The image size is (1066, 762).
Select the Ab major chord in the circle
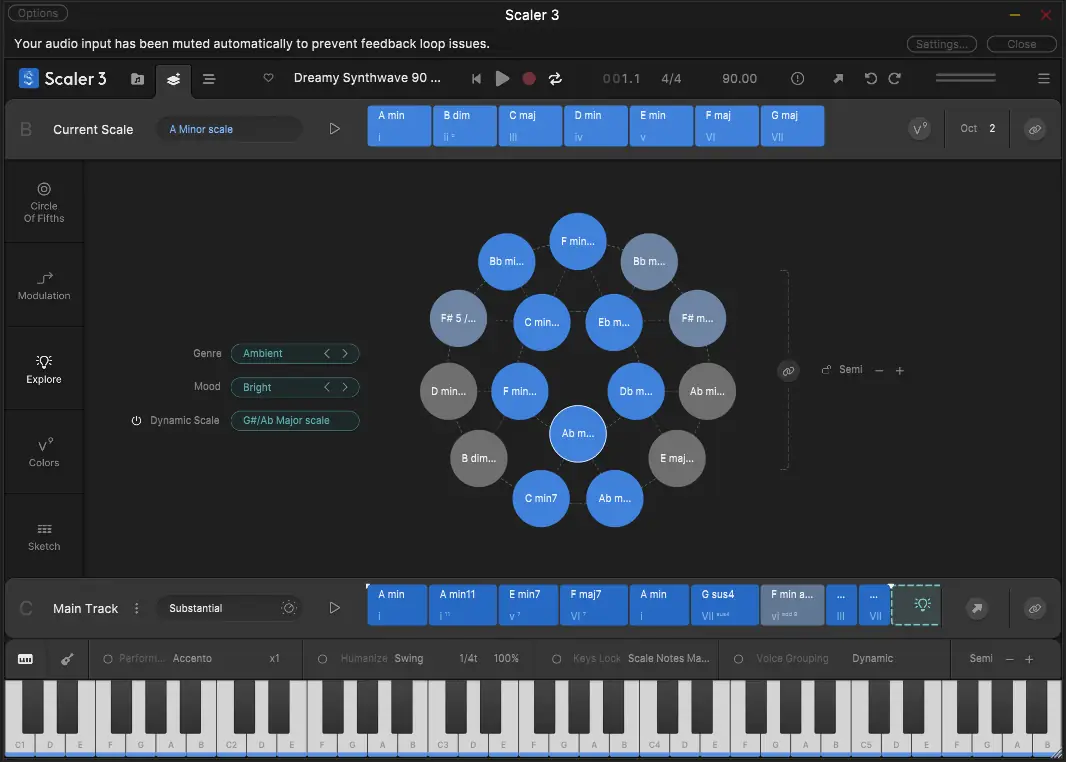578,434
